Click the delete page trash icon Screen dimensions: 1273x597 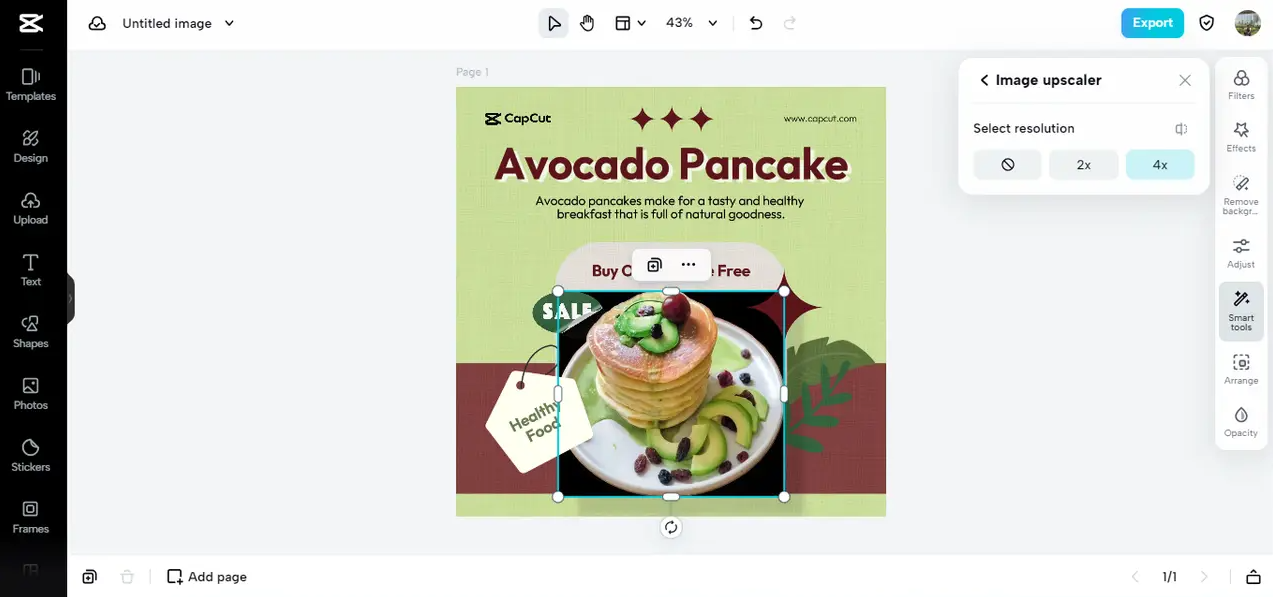coord(127,577)
